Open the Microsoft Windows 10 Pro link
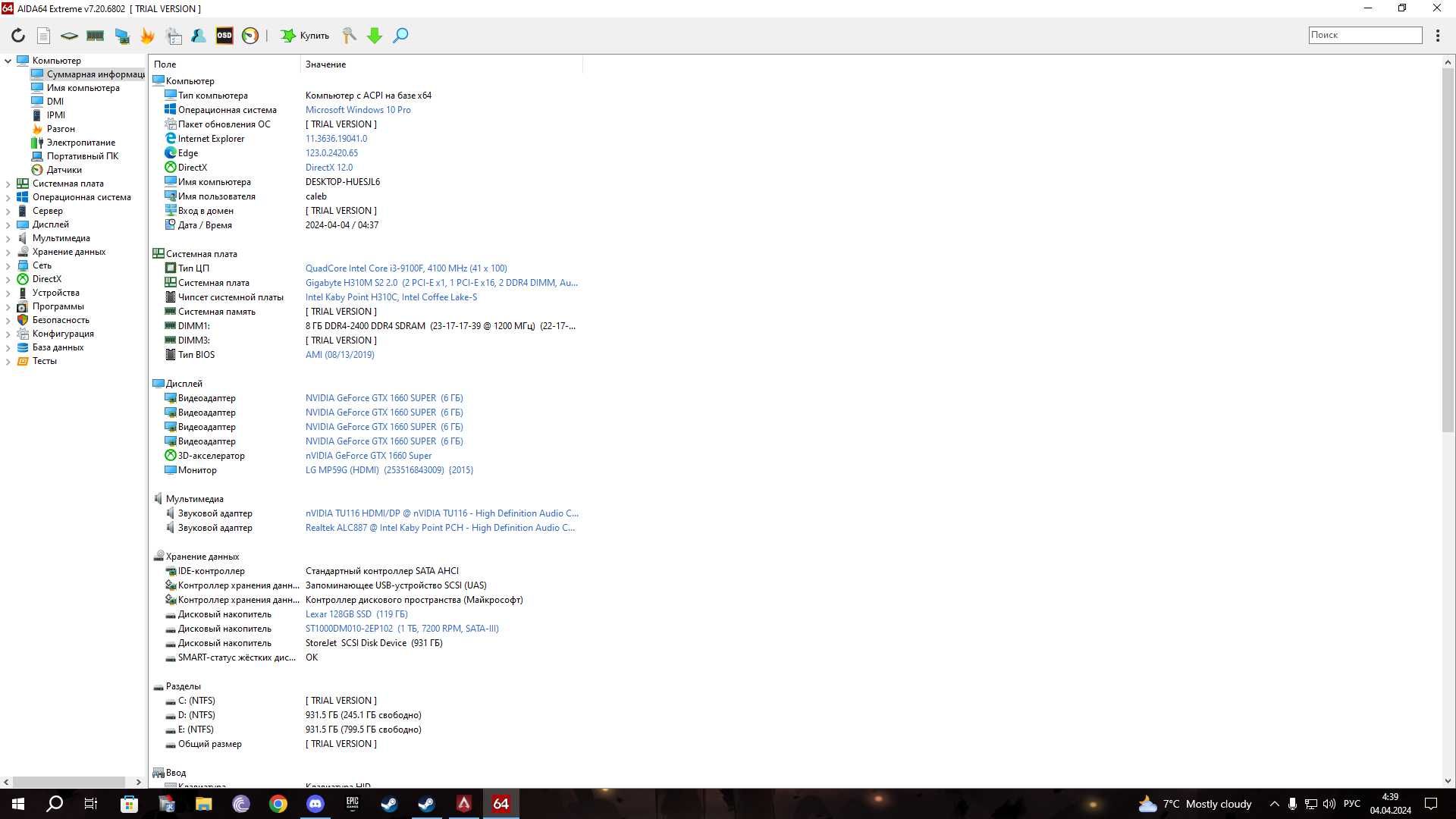Screen dimensions: 1456x819 [358, 110]
